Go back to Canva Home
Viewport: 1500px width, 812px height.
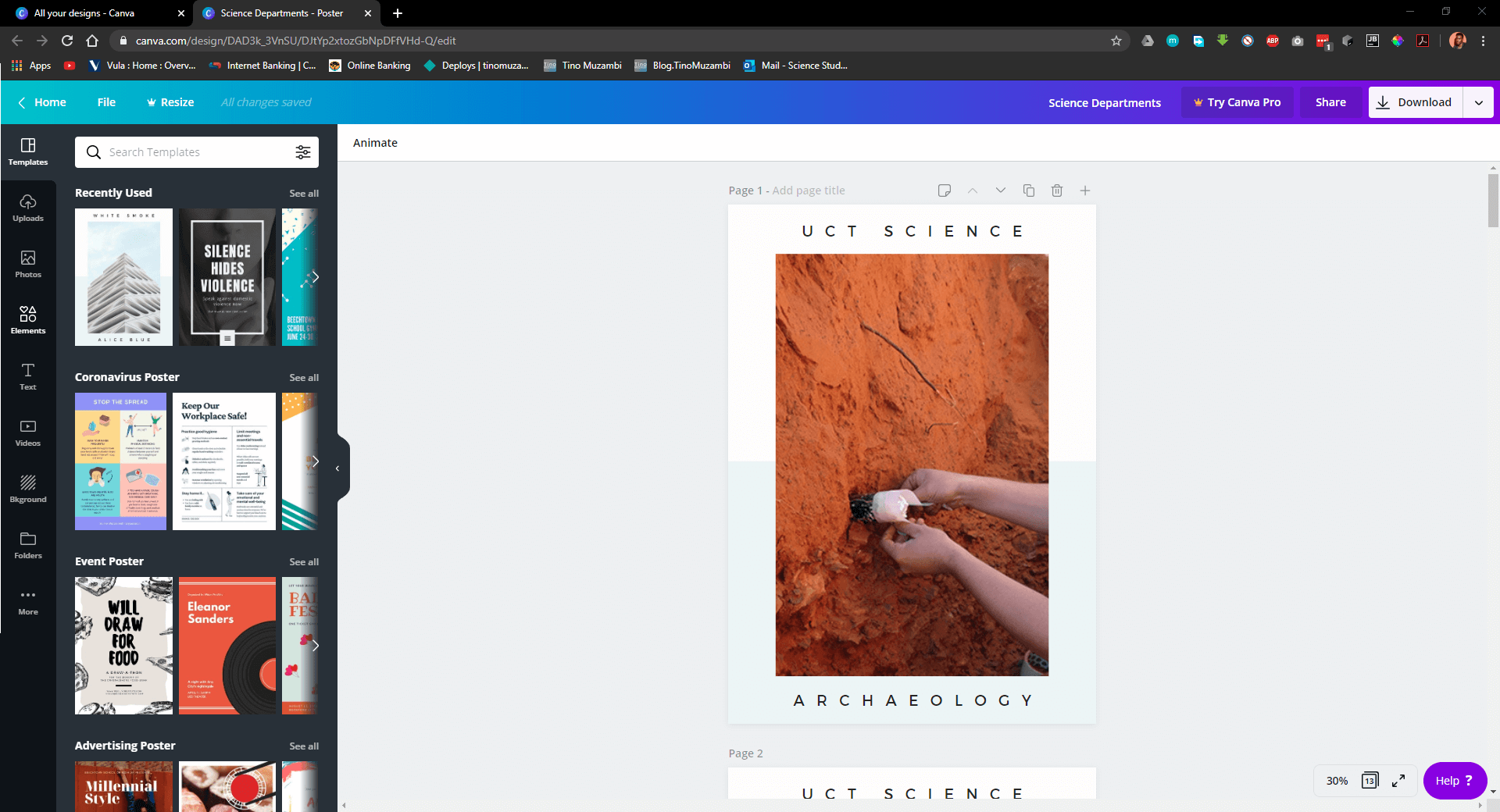point(42,102)
